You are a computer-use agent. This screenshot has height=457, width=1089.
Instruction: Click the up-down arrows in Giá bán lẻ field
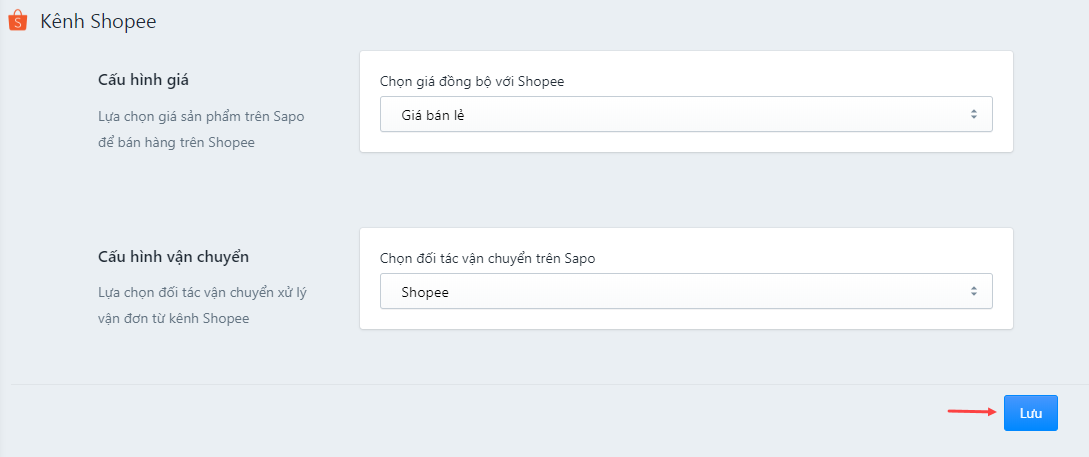pyautogui.click(x=974, y=114)
